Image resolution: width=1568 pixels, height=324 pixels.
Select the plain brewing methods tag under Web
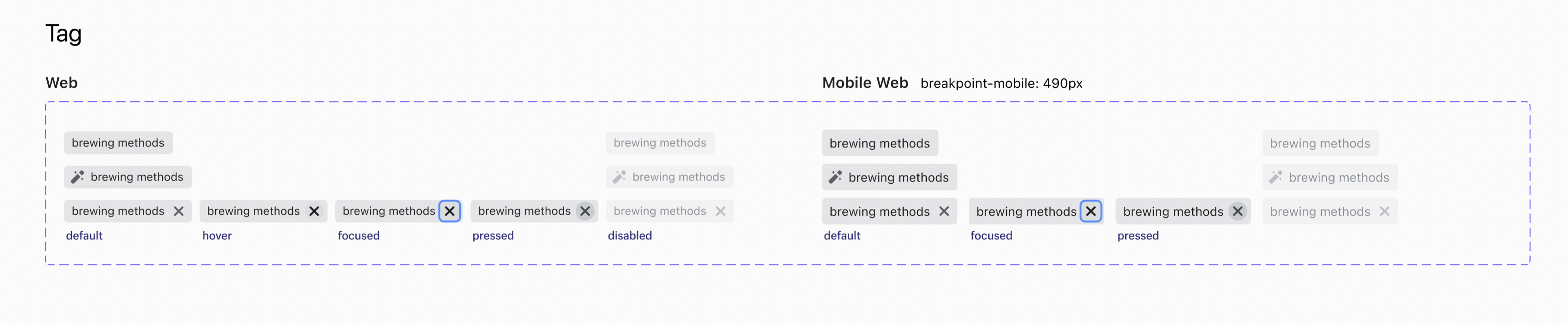tap(118, 142)
